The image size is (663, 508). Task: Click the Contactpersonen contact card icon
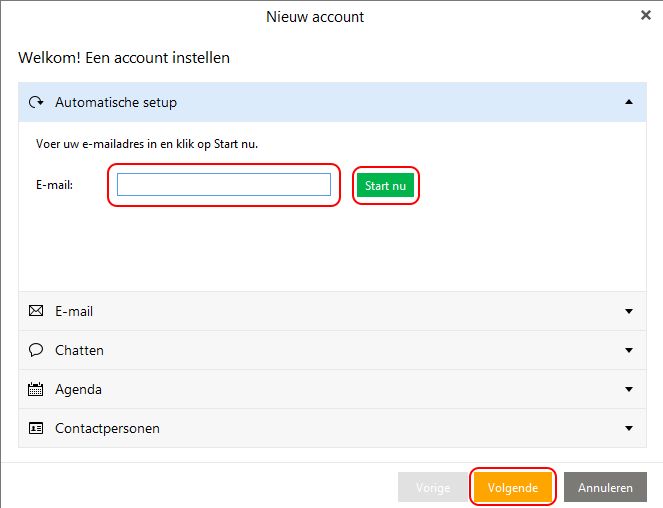[x=36, y=428]
